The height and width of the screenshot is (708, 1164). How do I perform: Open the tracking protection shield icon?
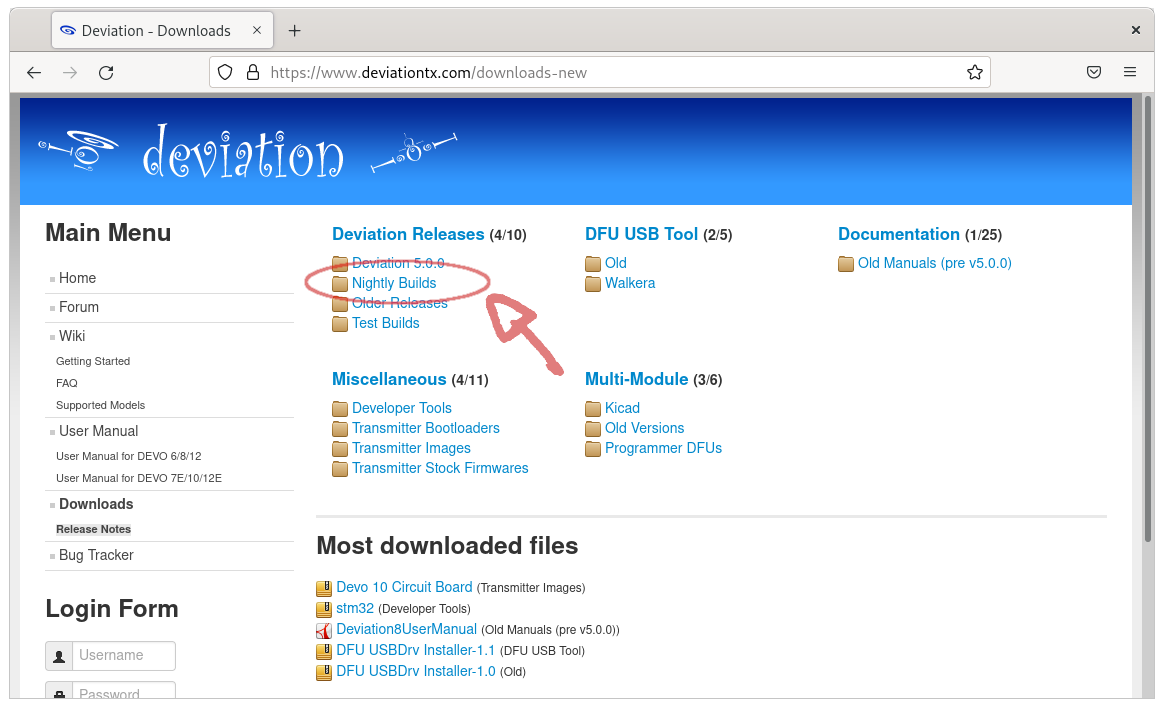coord(225,72)
